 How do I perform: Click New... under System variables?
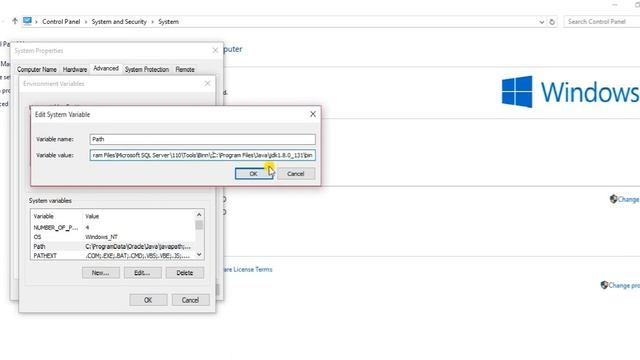pos(101,273)
